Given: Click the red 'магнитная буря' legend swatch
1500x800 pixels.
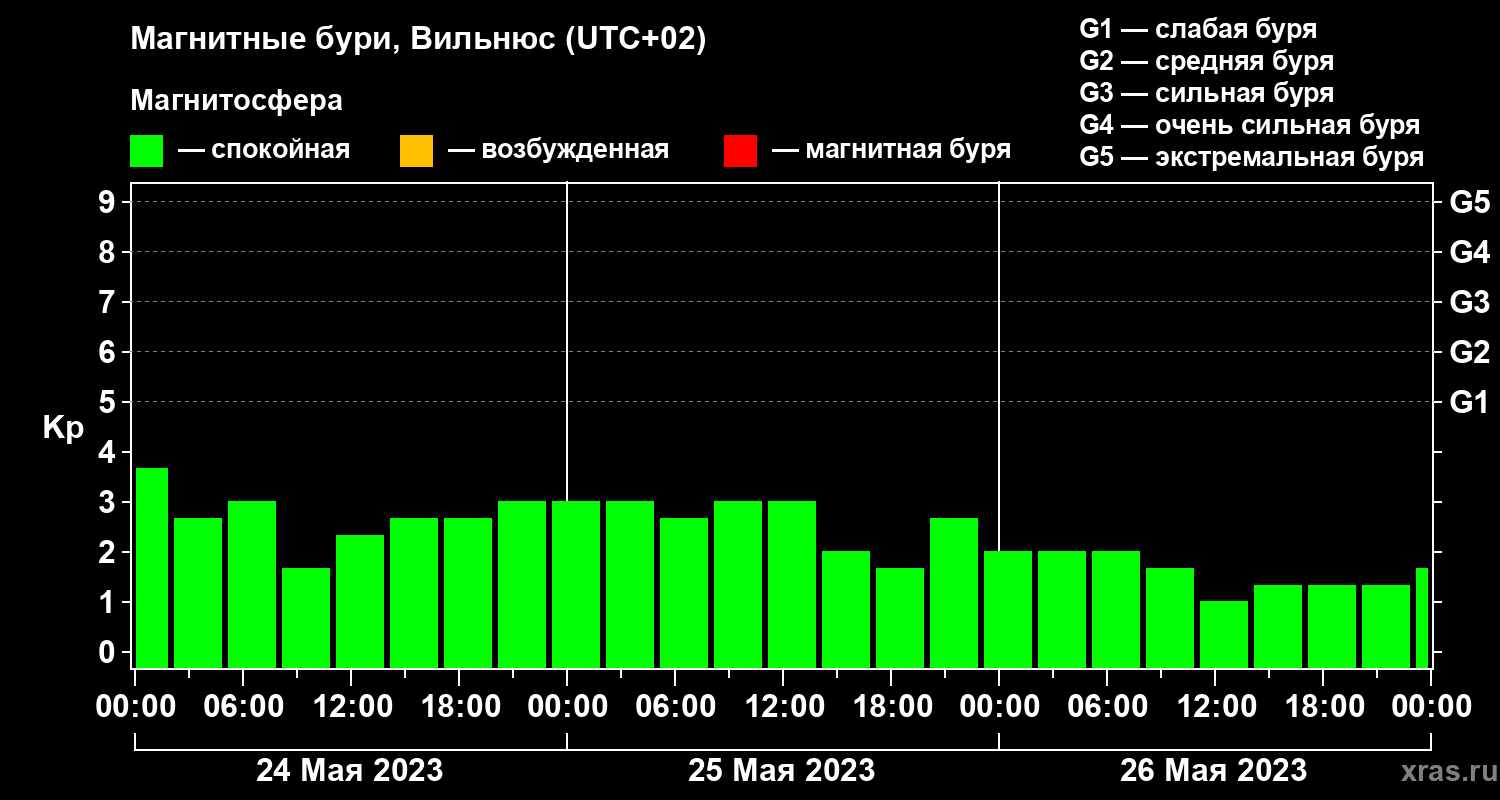Looking at the screenshot, I should coord(740,151).
